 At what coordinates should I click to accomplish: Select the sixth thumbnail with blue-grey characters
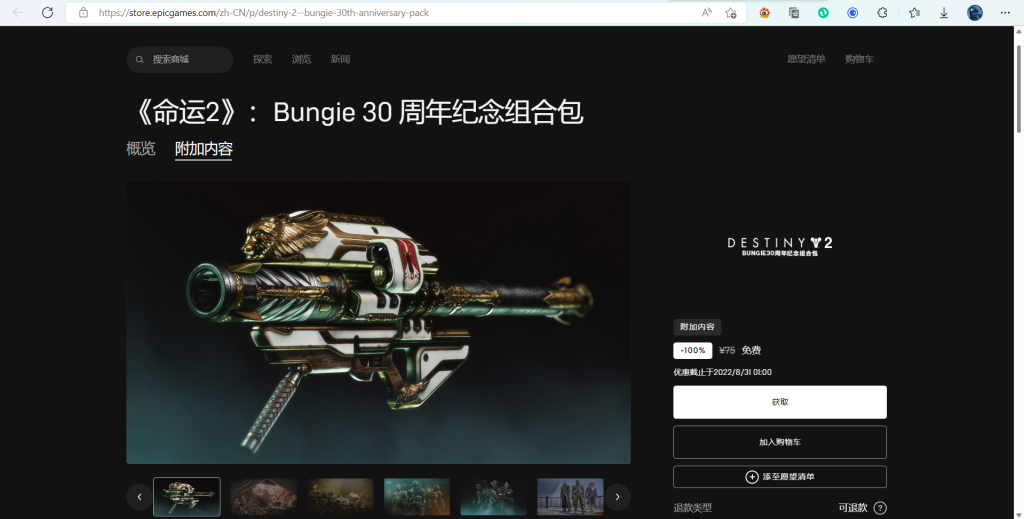[570, 497]
